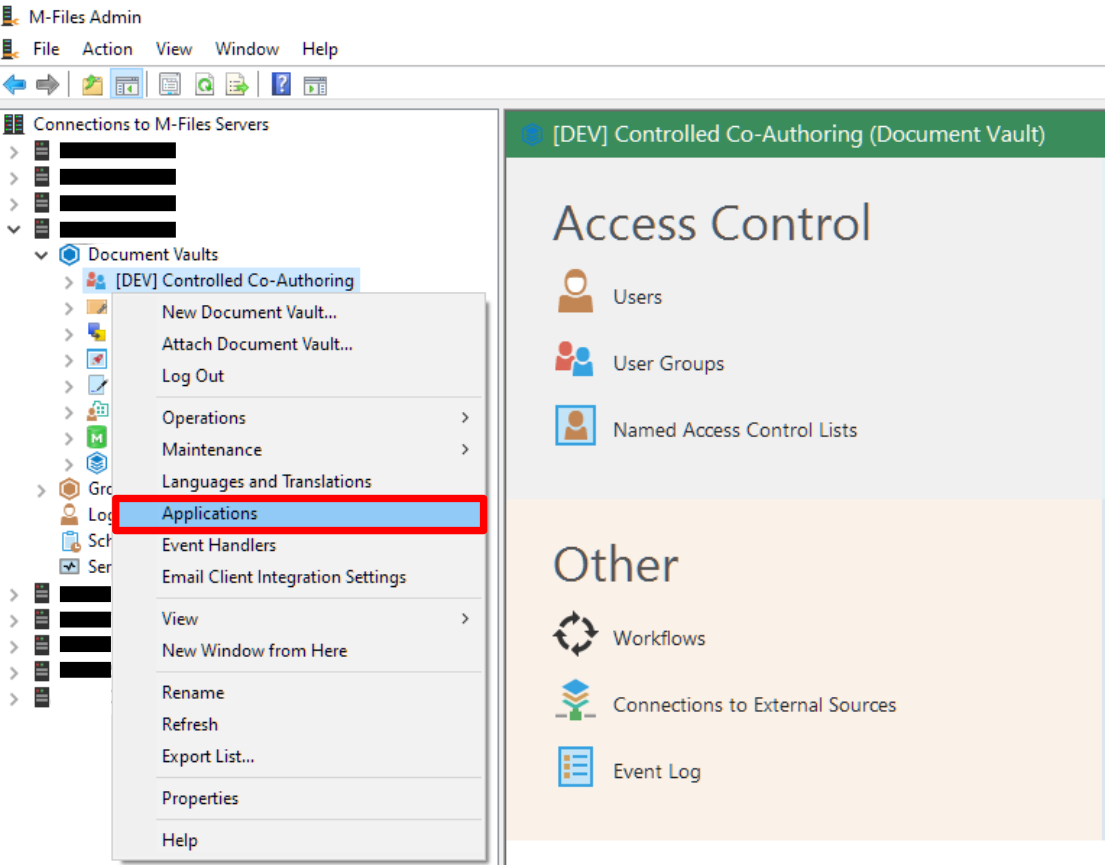Choose Export List... in the context menu
Viewport: 1105px width, 865px height.
(300, 756)
